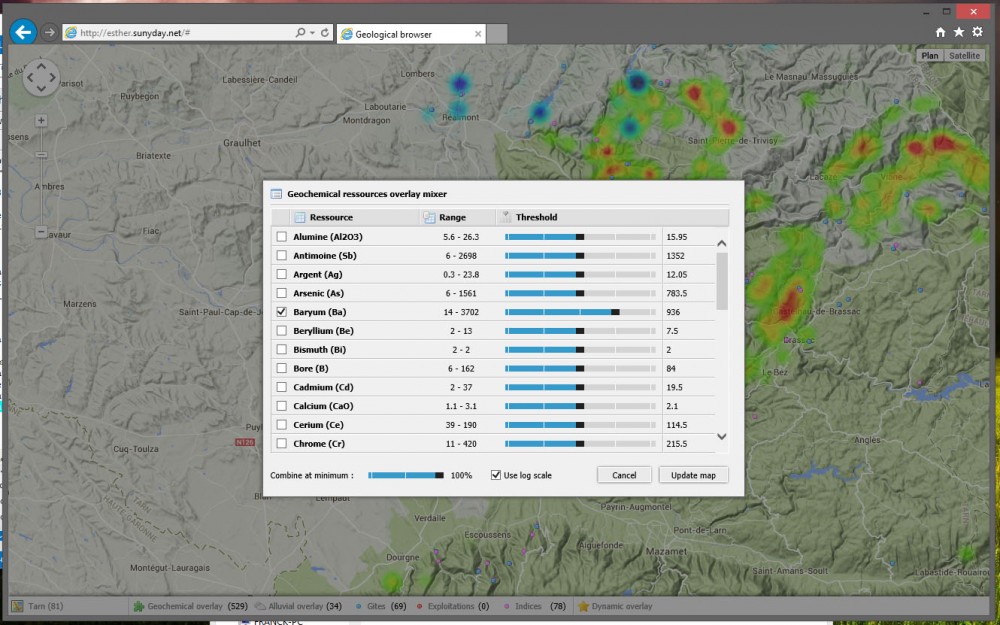
Task: Sort by the Ressource column header
Action: pos(331,217)
